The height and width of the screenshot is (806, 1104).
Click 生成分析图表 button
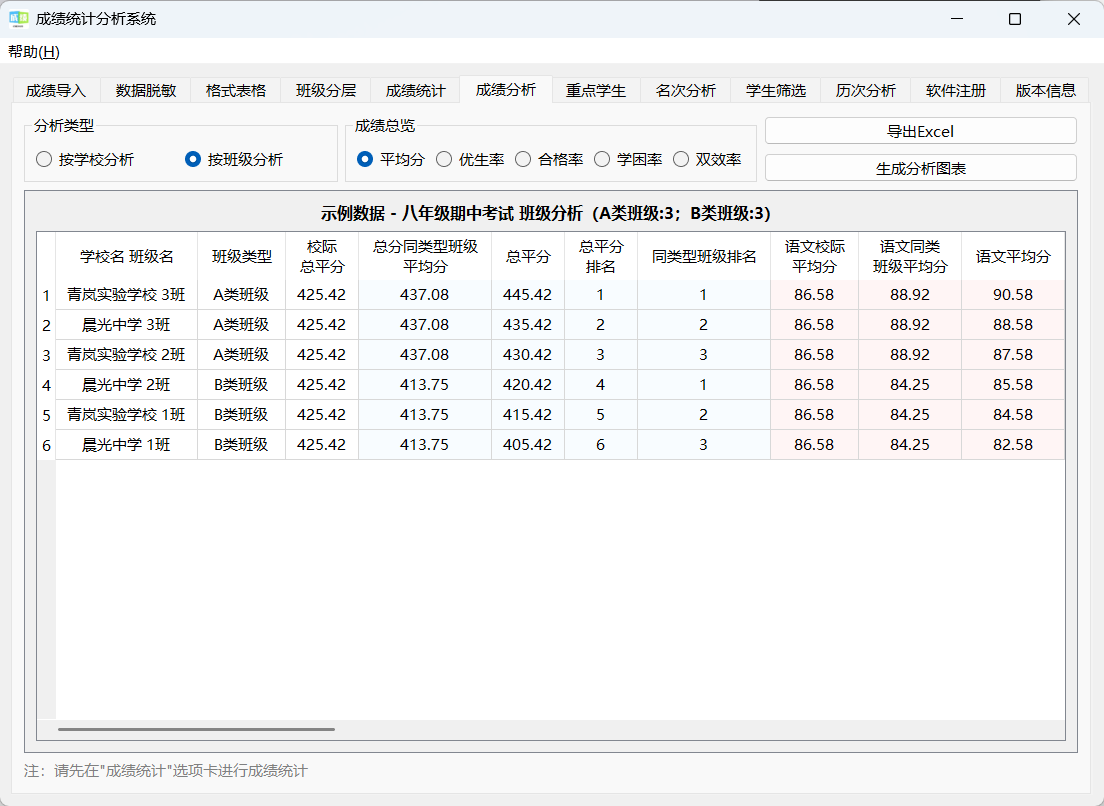pos(921,168)
